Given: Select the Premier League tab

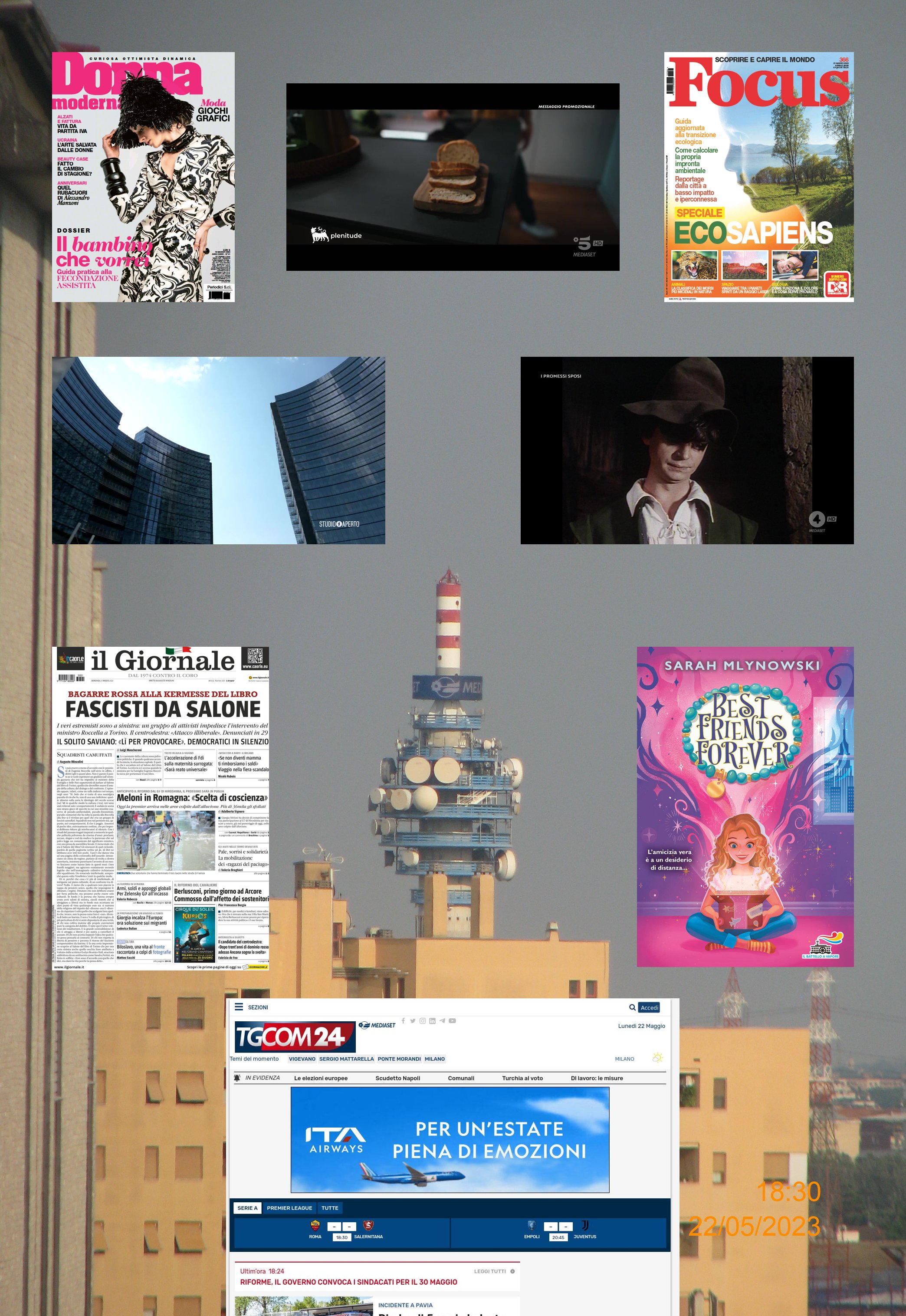Looking at the screenshot, I should tap(289, 1207).
